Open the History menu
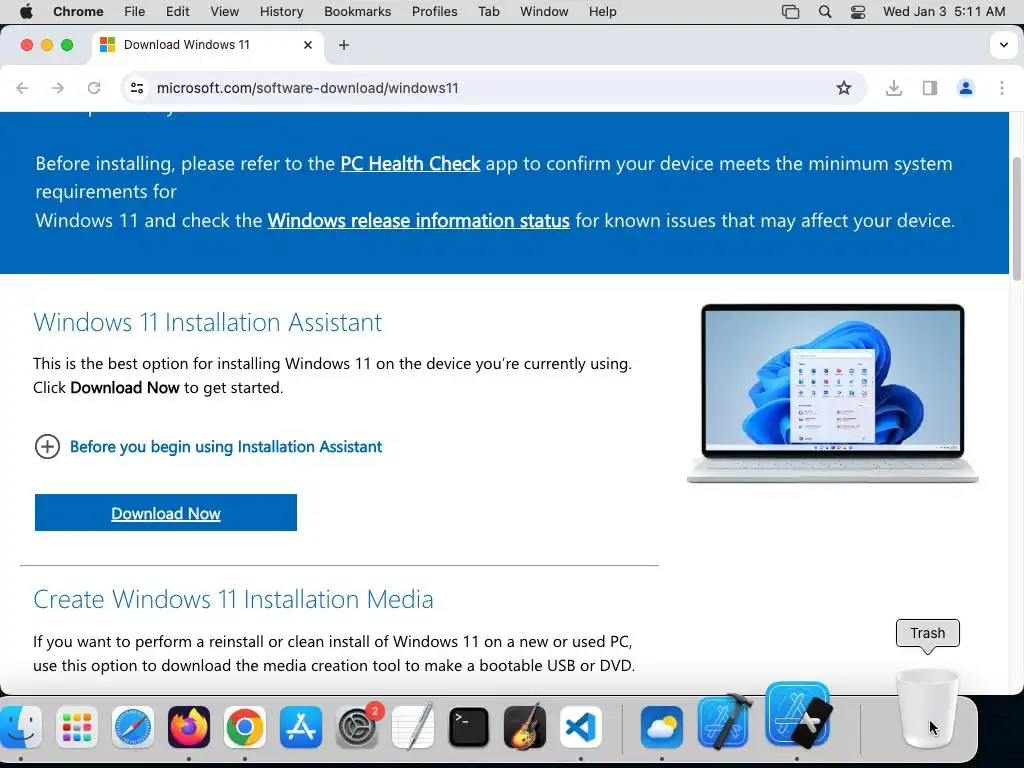Image resolution: width=1024 pixels, height=768 pixels. 281,12
